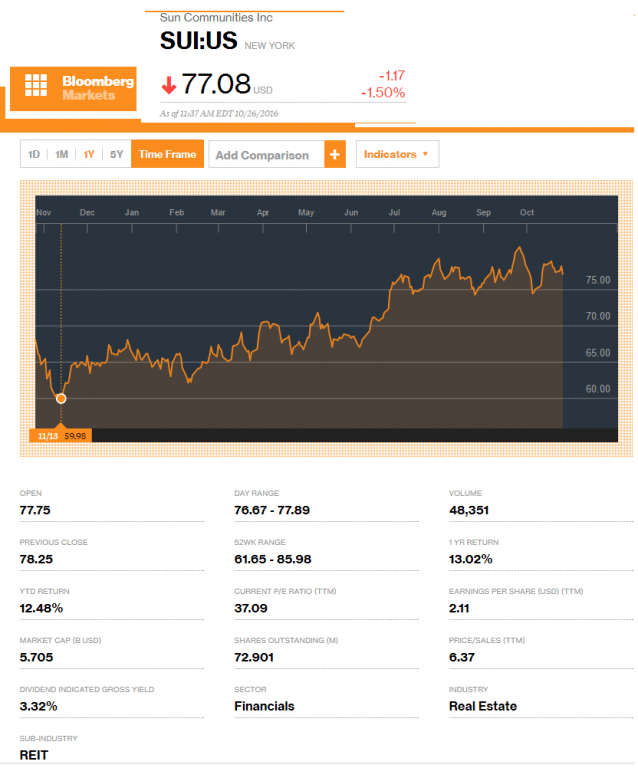
Task: Click the red down arrow price indicator
Action: coord(168,85)
